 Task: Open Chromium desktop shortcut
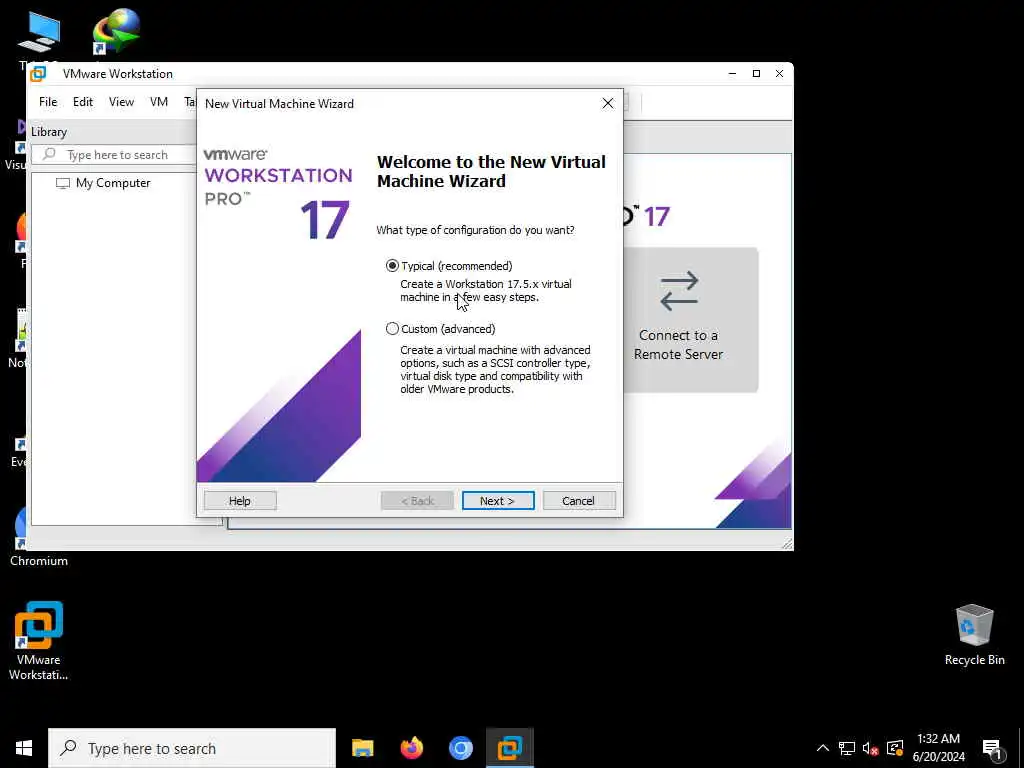(39, 537)
